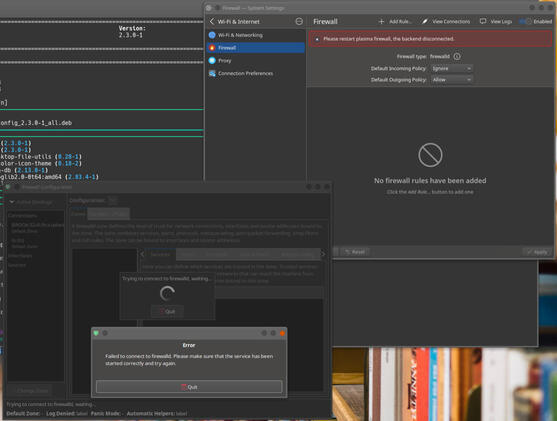Open View Logs from the firewall toolbar
Viewport: 557px width, 421px height.
496,21
